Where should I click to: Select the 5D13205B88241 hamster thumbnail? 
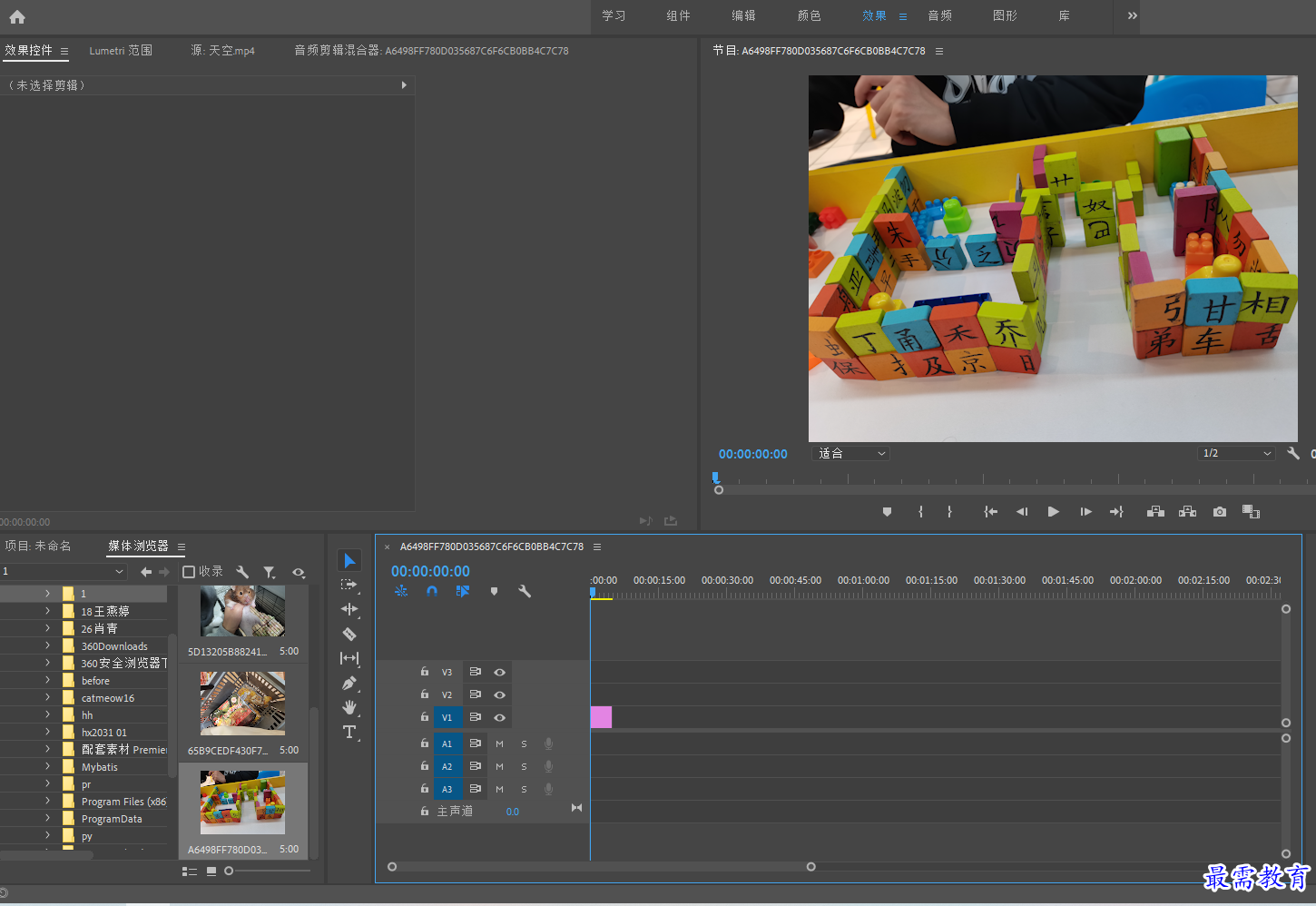[242, 611]
